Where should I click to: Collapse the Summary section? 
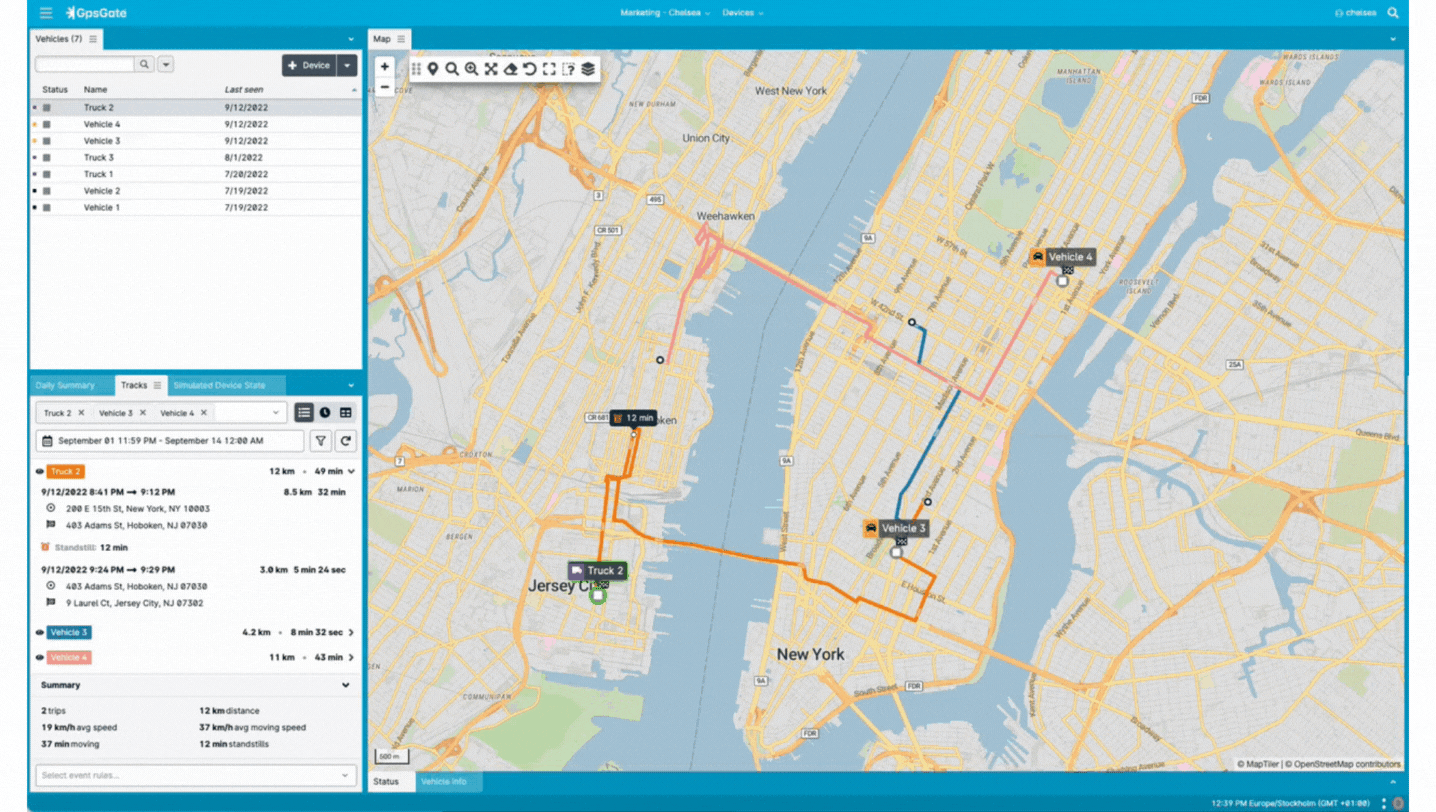point(346,685)
